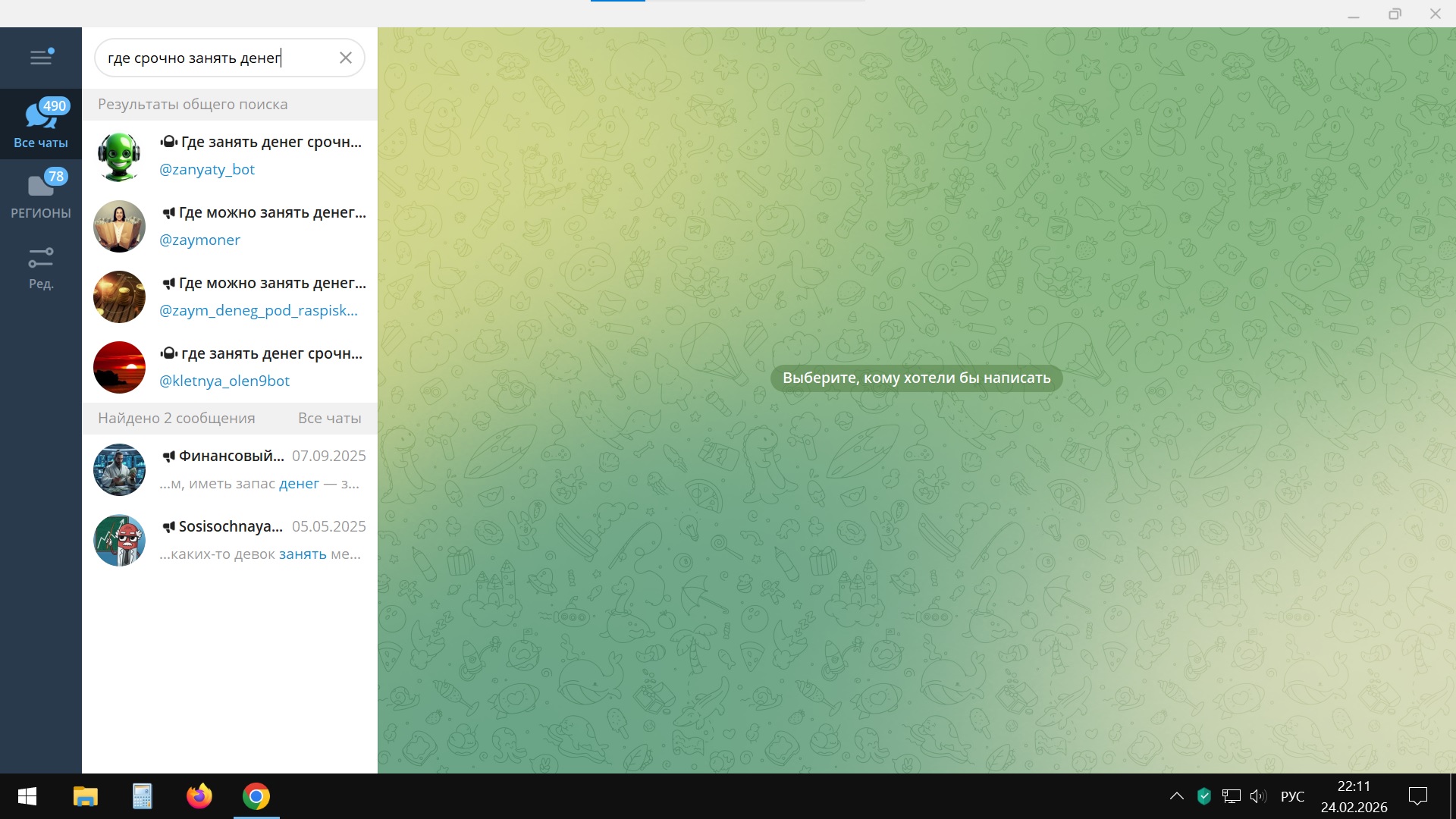Click inside the search input field

[216, 58]
